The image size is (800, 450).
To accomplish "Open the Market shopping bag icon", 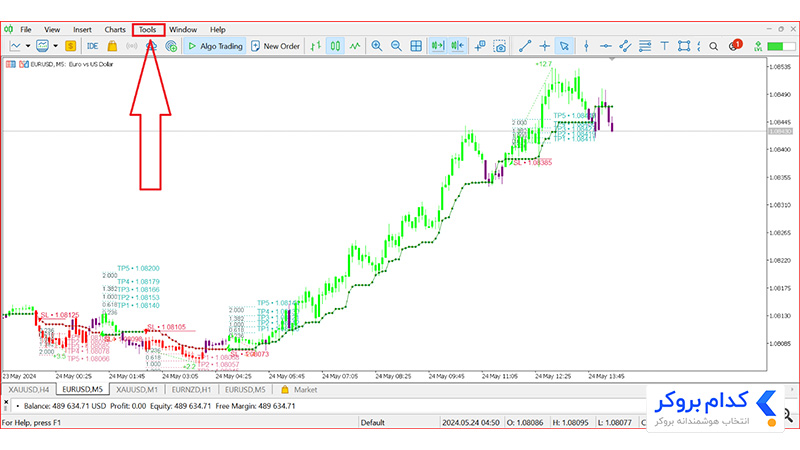I will point(112,46).
